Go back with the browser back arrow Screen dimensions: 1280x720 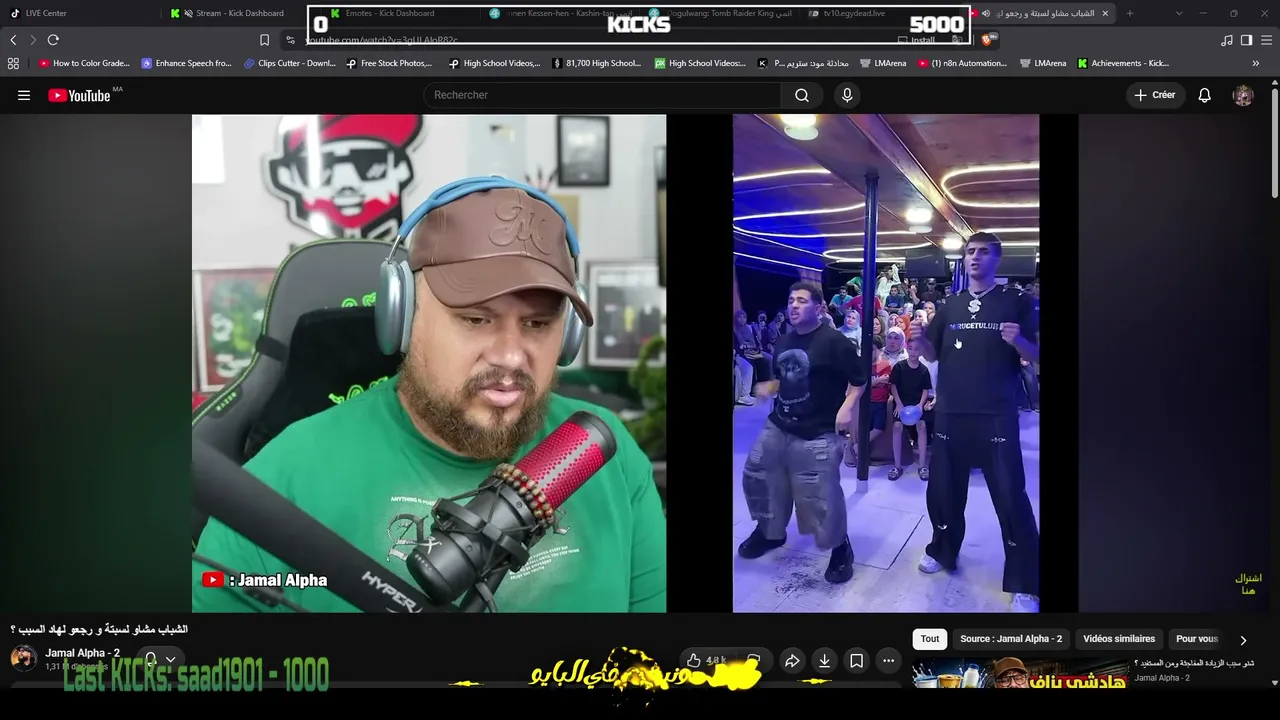tap(13, 40)
